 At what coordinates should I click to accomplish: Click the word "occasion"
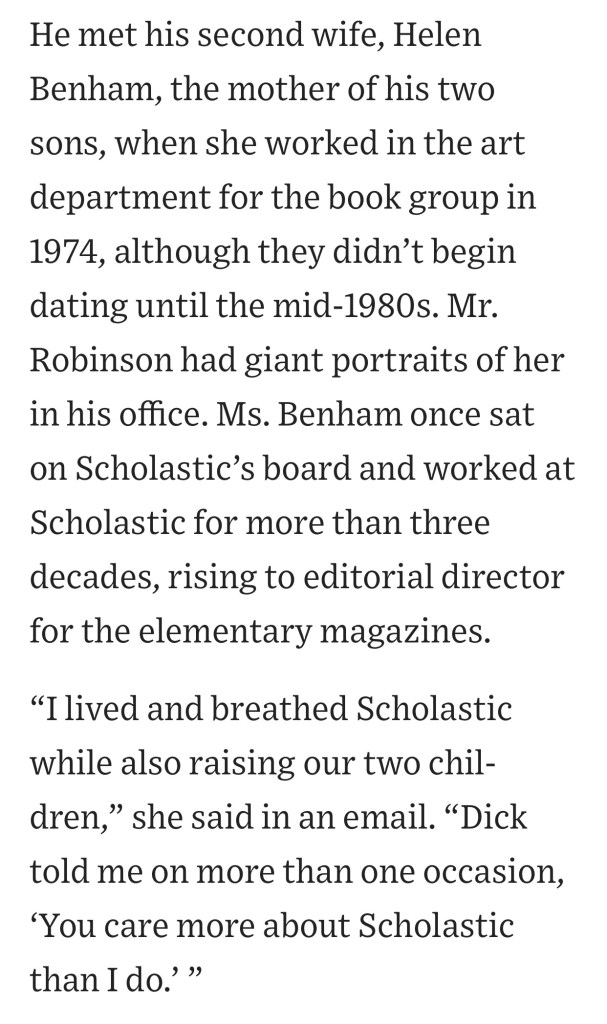pos(498,870)
